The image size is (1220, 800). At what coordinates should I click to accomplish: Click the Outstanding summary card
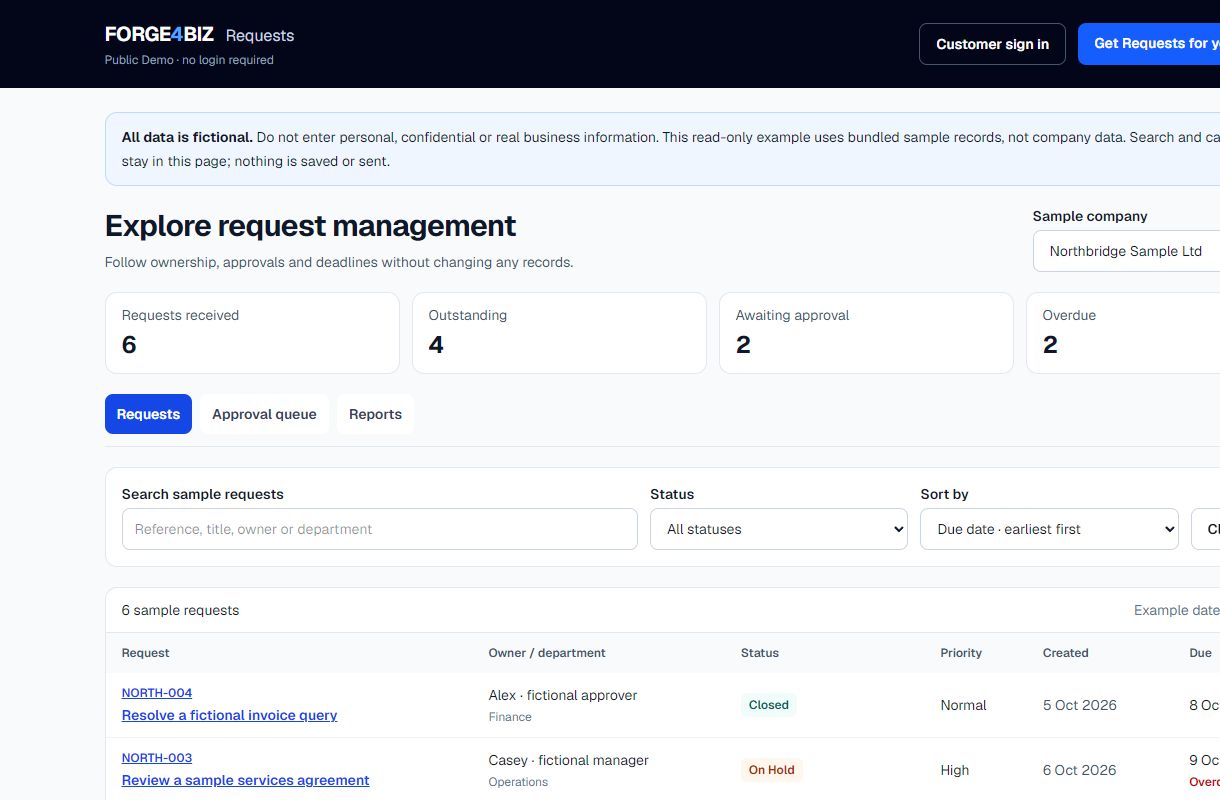click(559, 333)
